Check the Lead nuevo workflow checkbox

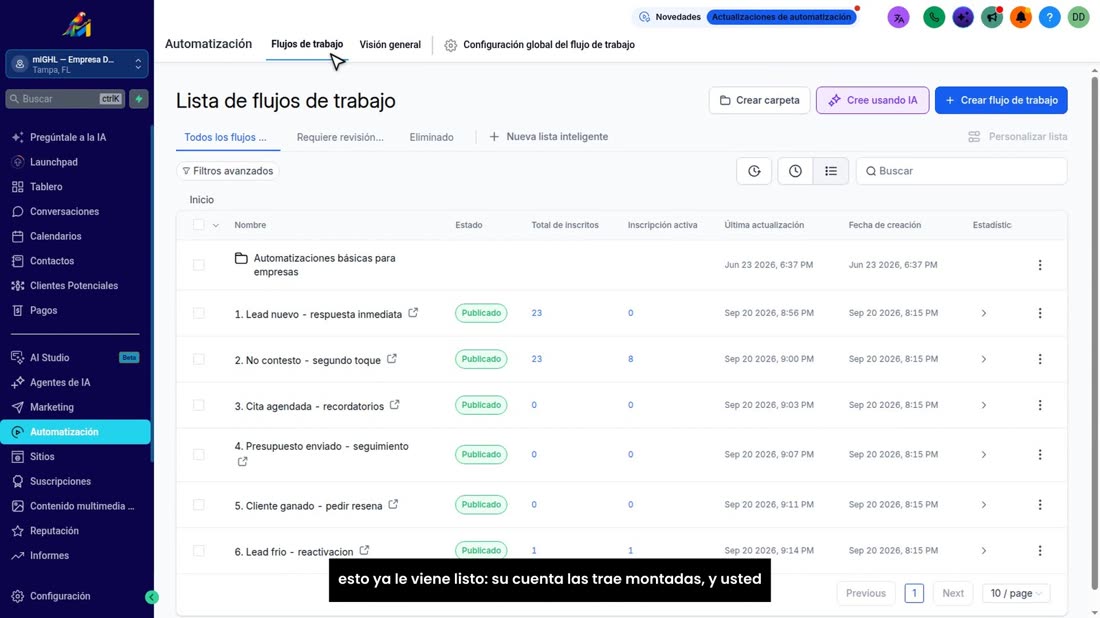pos(199,313)
